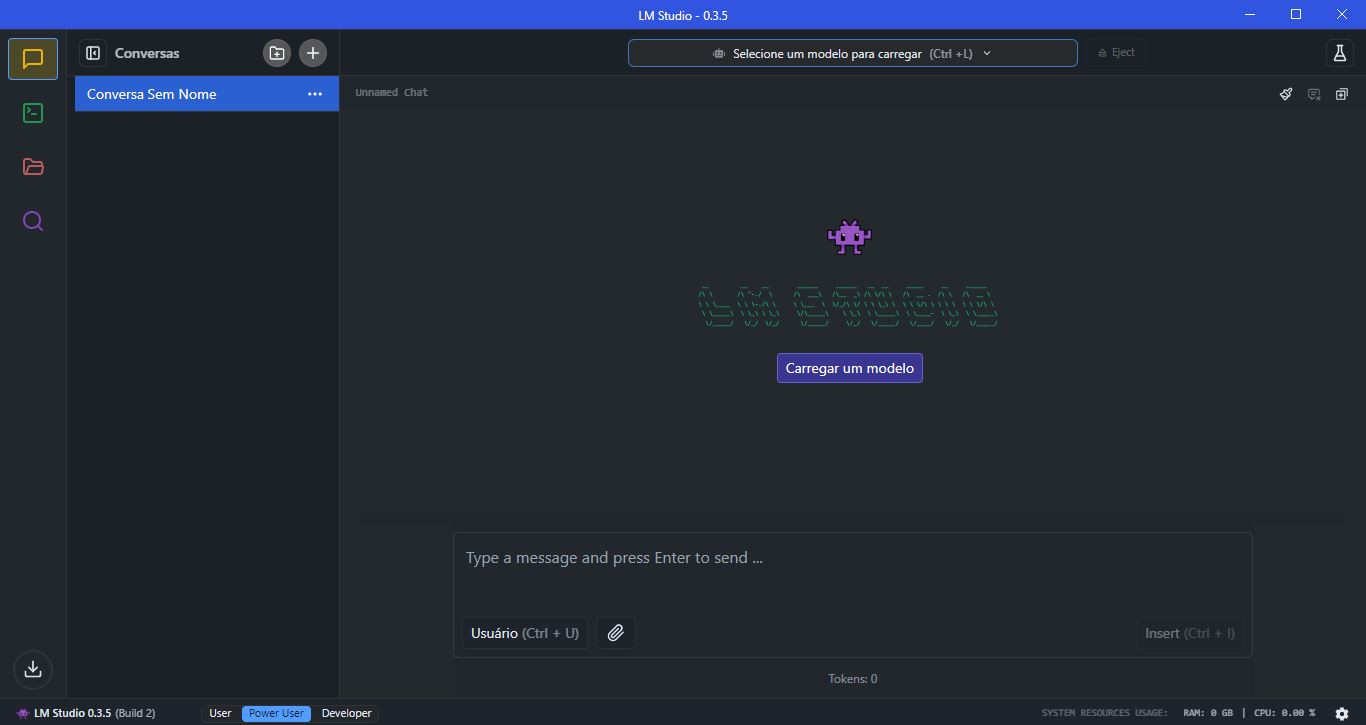Click the LM Studio 0.3.5 version label
Viewport: 1366px width, 725px height.
point(86,713)
